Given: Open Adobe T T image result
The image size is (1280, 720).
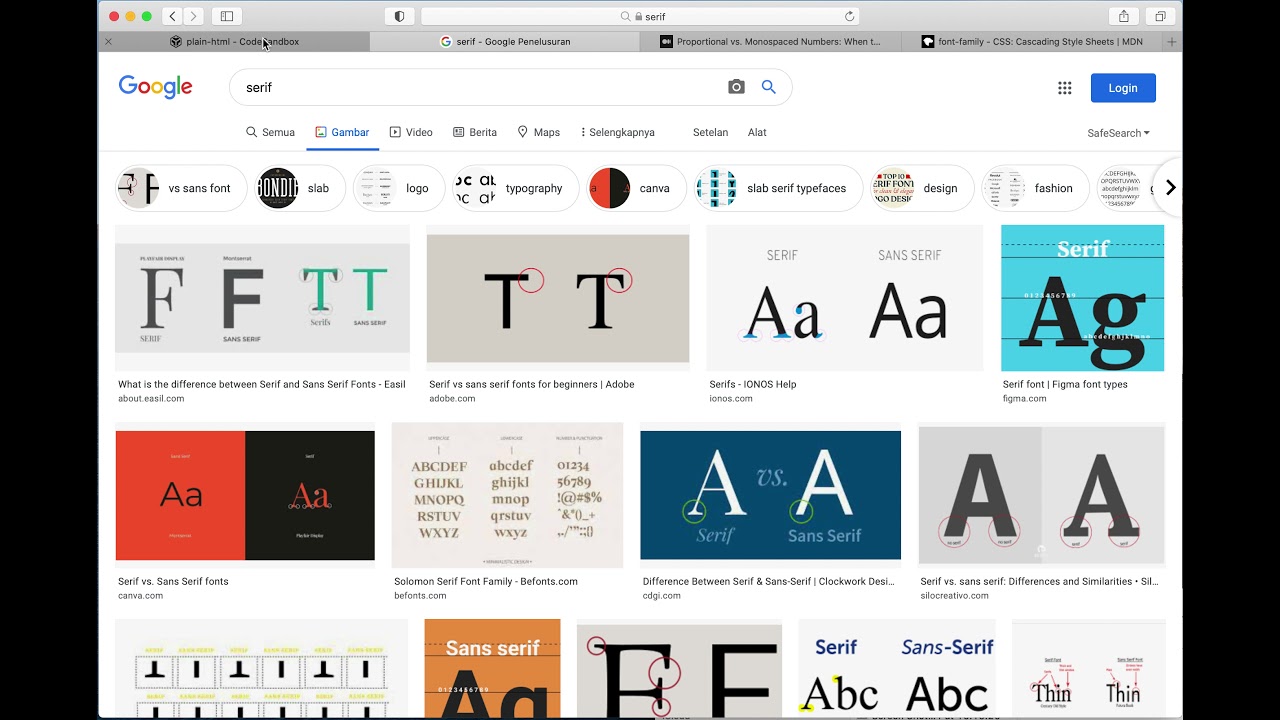Looking at the screenshot, I should [558, 297].
